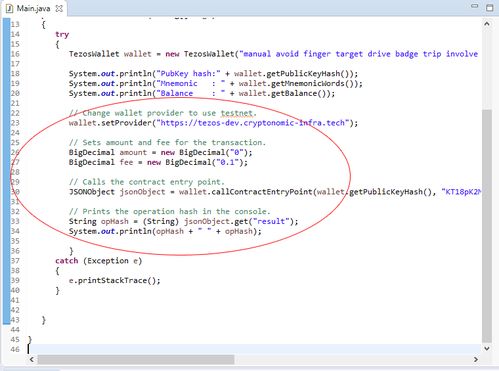The width and height of the screenshot is (499, 371).
Task: Maximize the editor pane
Action: [x=490, y=7]
